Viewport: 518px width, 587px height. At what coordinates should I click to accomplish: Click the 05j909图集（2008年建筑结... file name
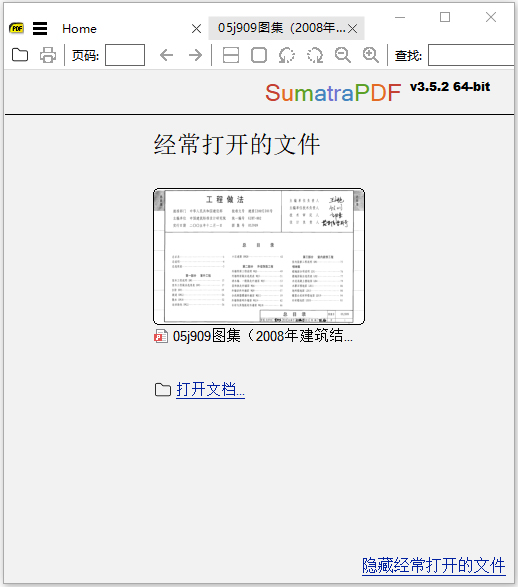[263, 336]
